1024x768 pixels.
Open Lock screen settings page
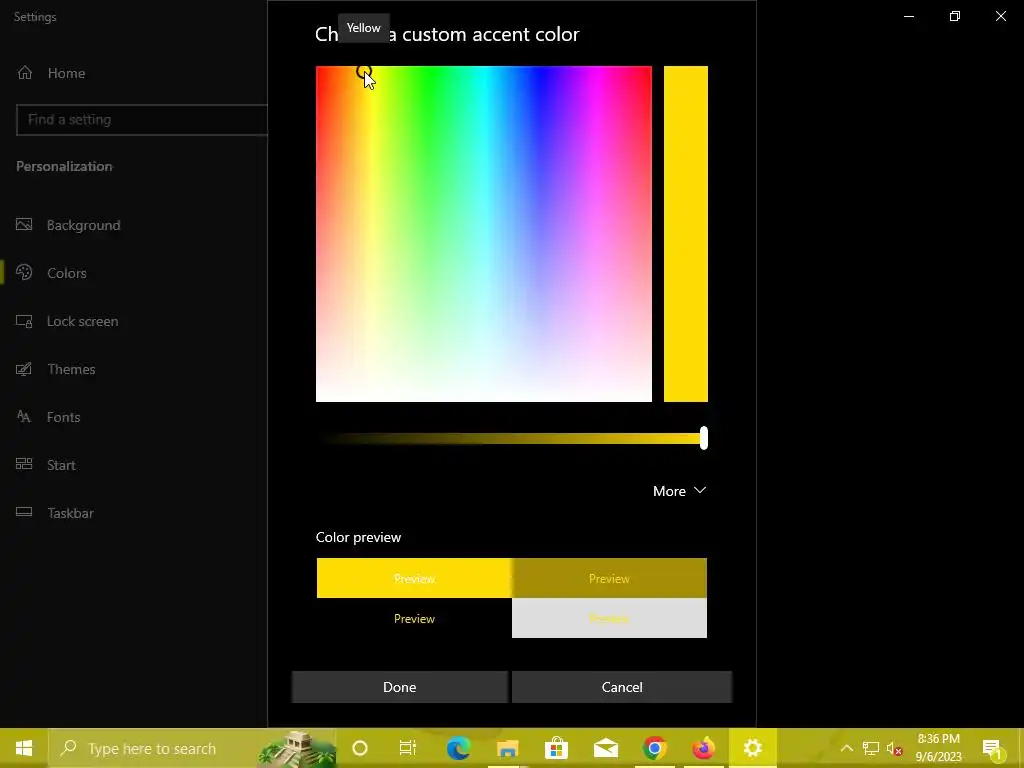pos(82,321)
